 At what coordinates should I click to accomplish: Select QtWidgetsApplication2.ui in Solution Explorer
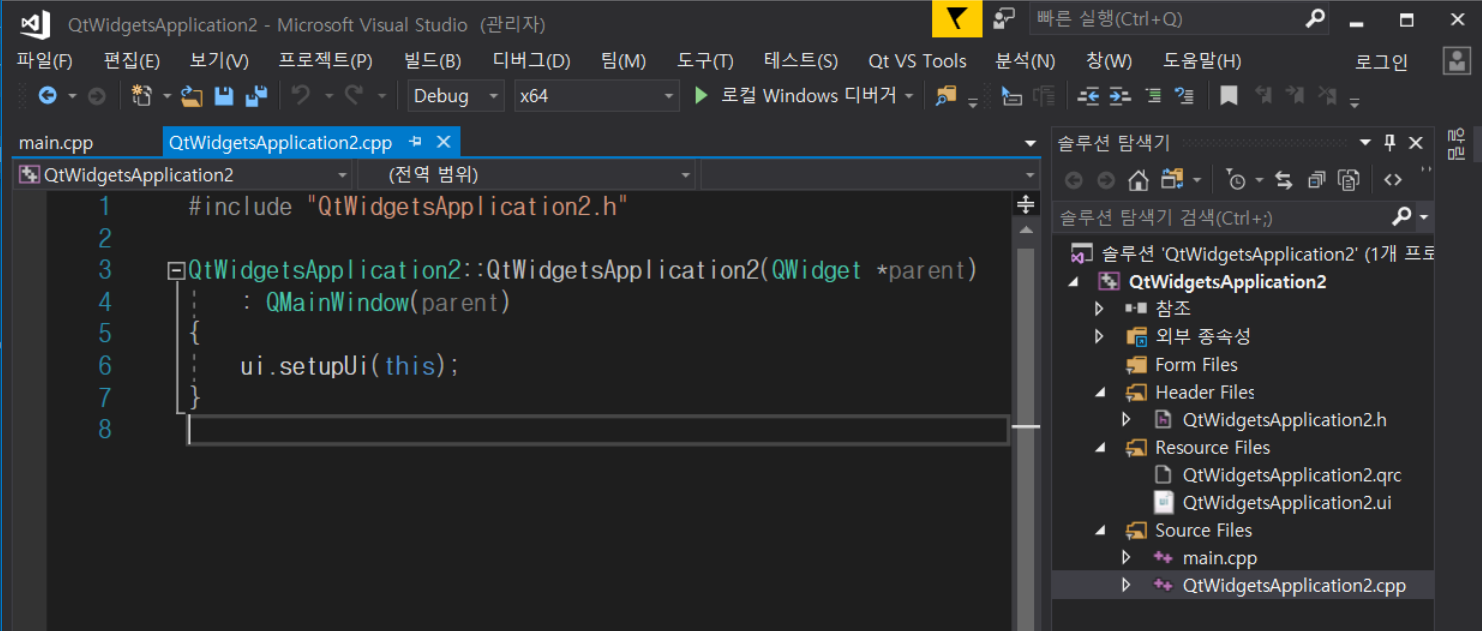[x=1286, y=503]
